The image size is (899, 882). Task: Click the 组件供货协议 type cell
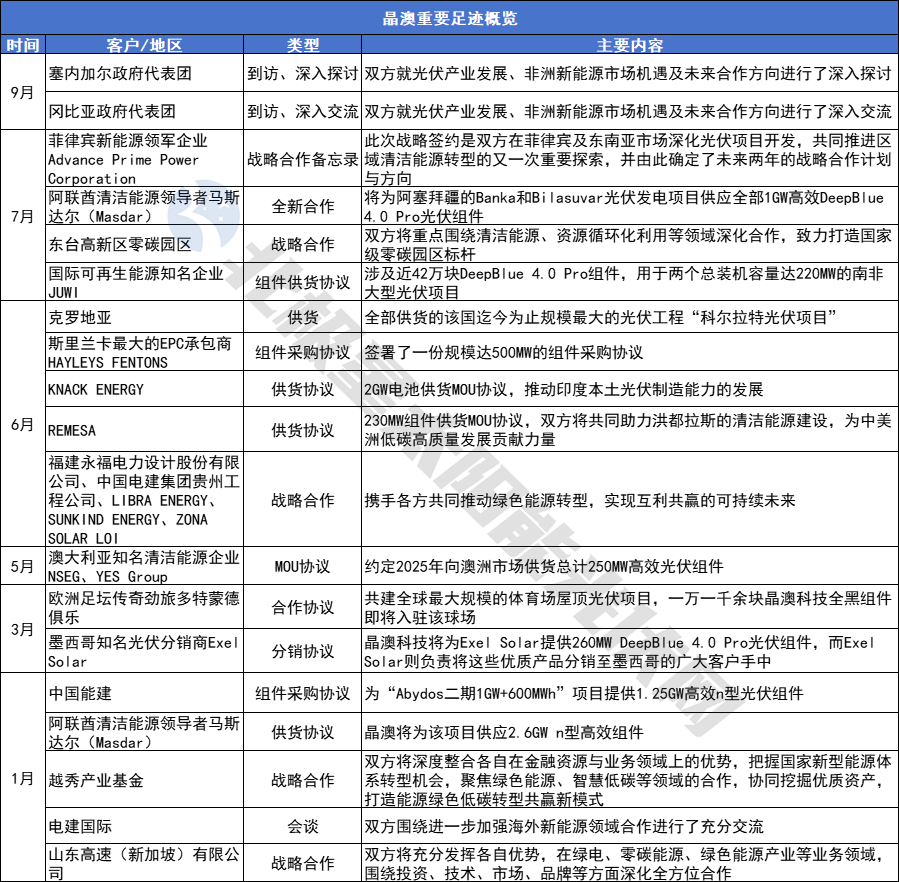[x=303, y=282]
